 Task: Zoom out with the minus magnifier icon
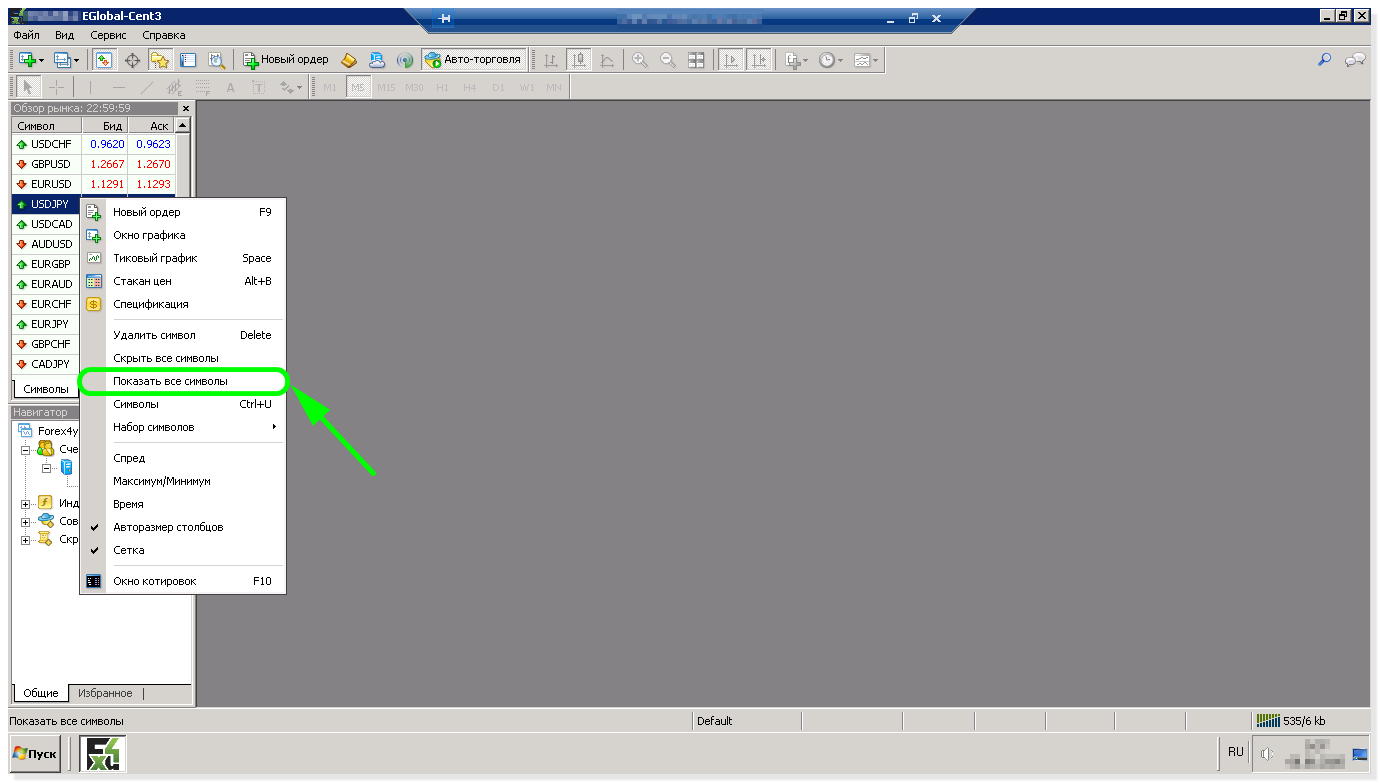tap(668, 60)
